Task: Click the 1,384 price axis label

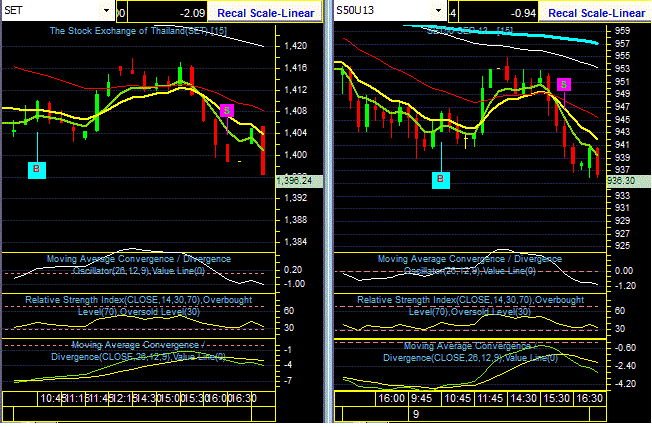Action: pyautogui.click(x=295, y=242)
